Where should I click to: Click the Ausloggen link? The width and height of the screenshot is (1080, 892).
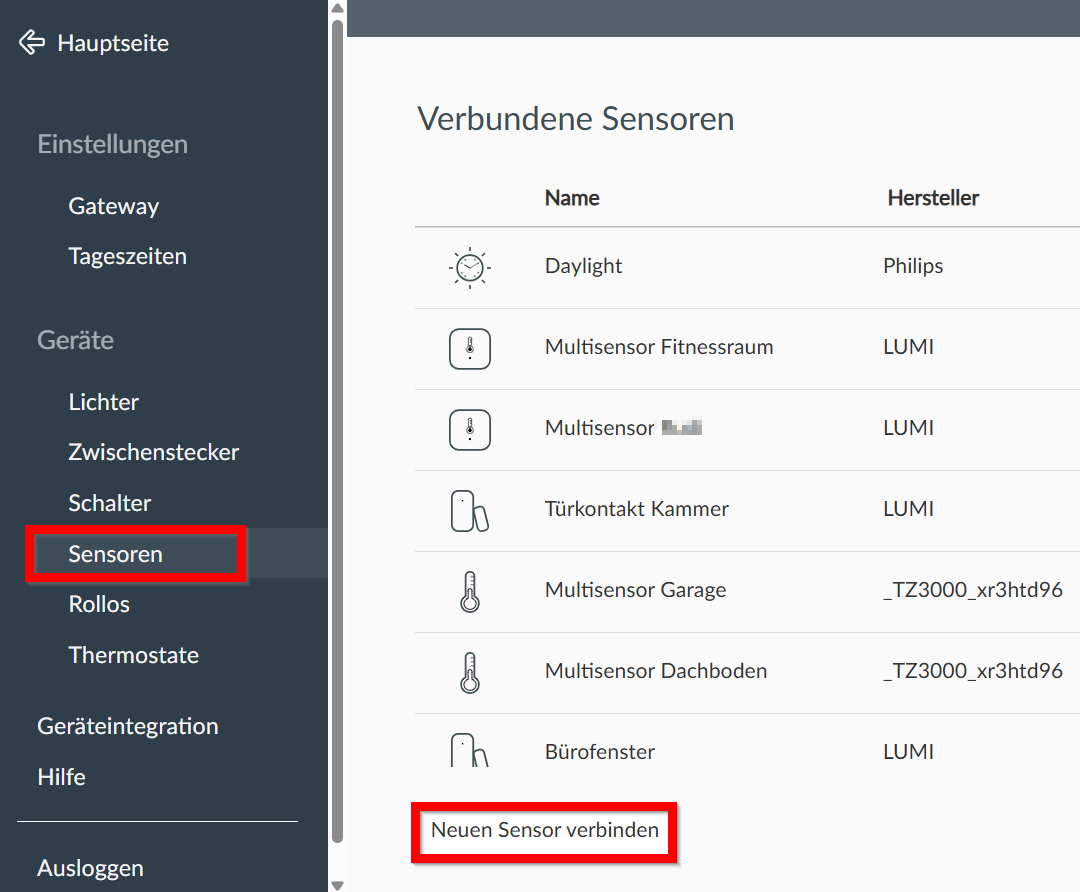(90, 868)
